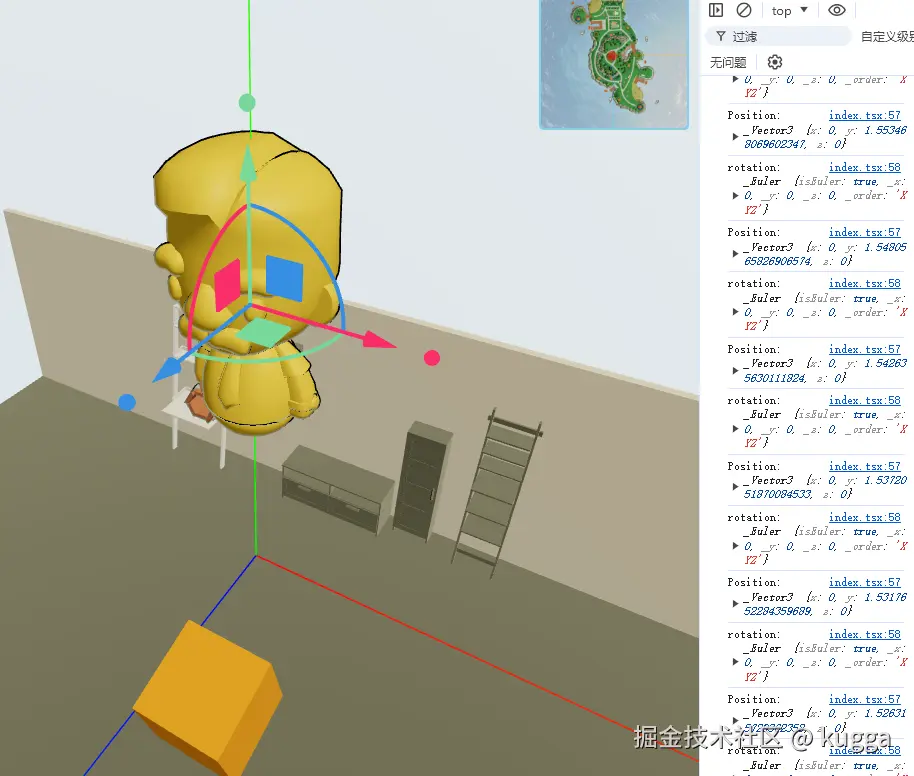The image size is (914, 776).
Task: Expand the _Vector3 object with y 1.53176
Action: pyautogui.click(x=736, y=604)
